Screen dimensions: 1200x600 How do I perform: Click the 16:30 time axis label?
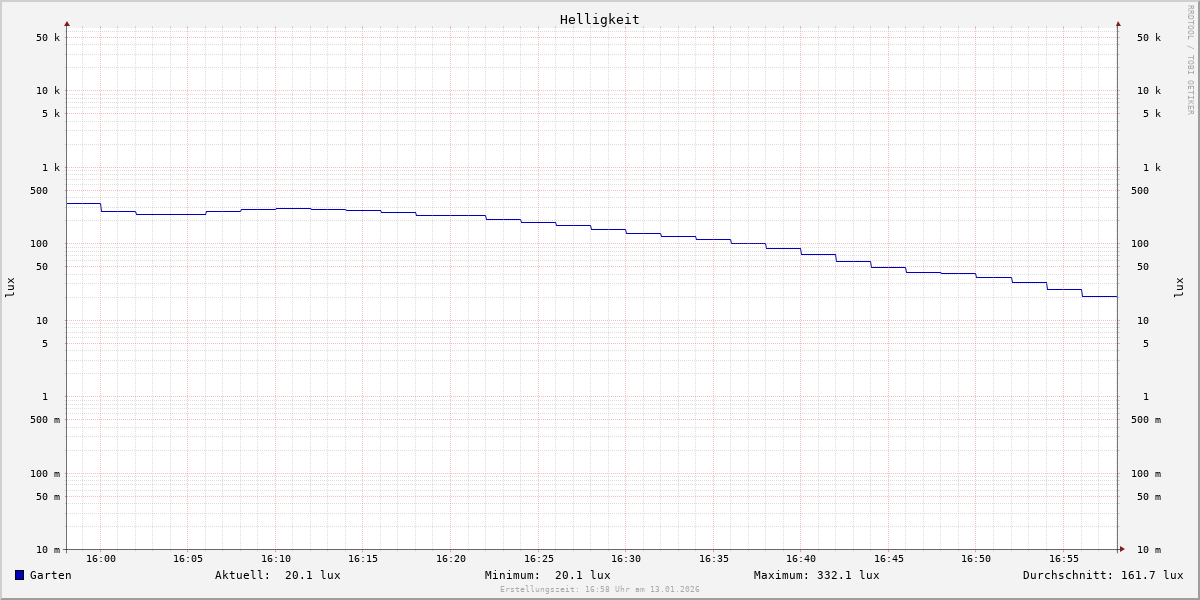click(626, 559)
